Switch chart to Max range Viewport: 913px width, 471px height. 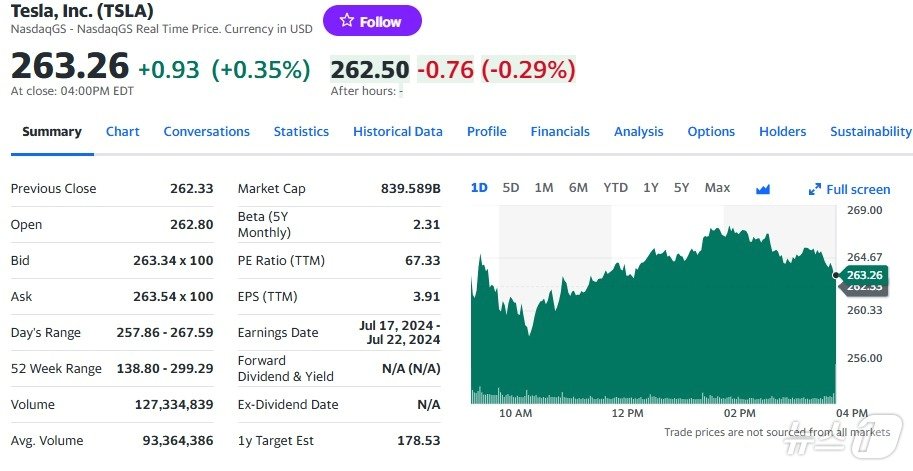[717, 188]
